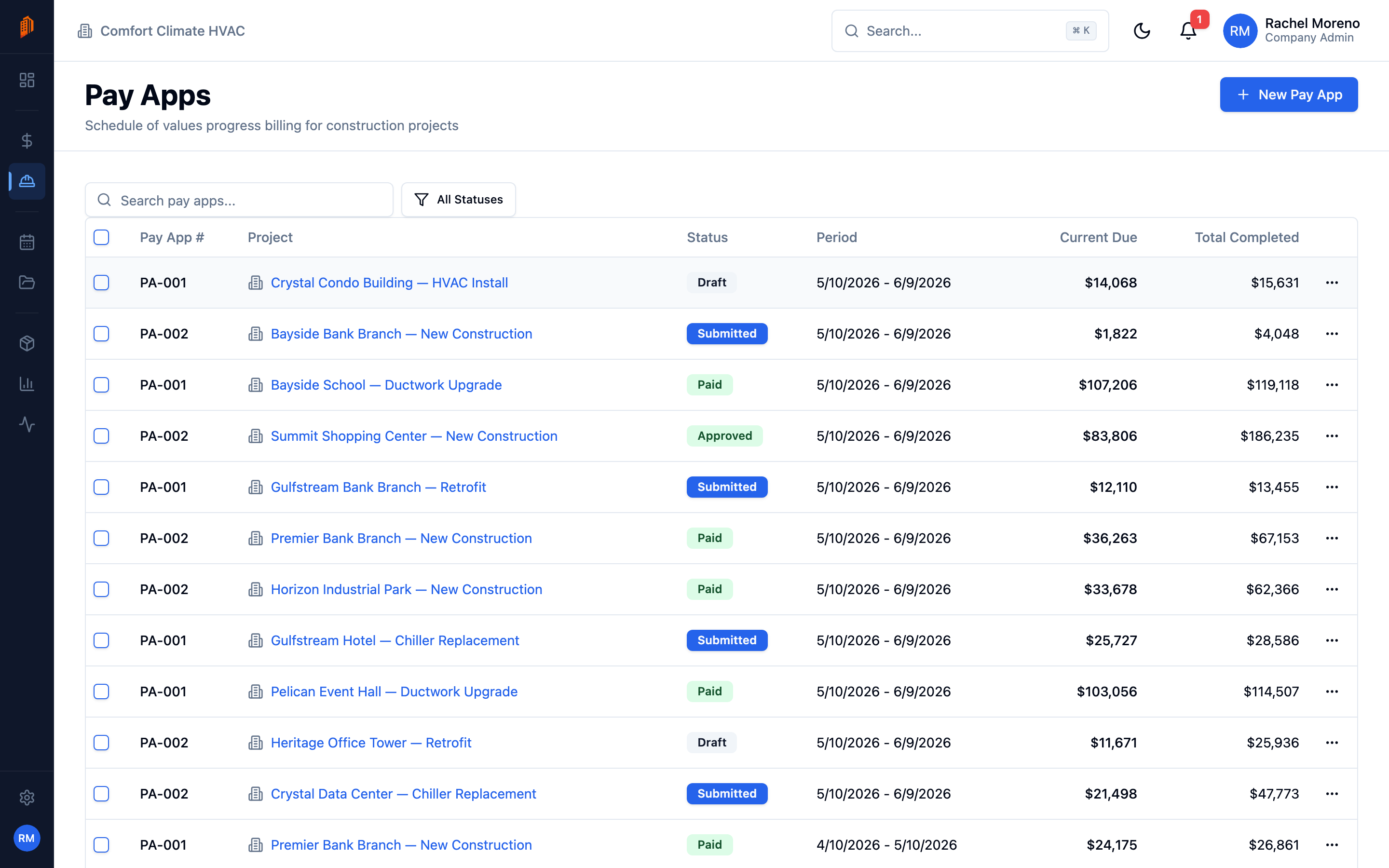Click the Draft badge for Crystal Condo
The width and height of the screenshot is (1389, 868).
coord(712,283)
